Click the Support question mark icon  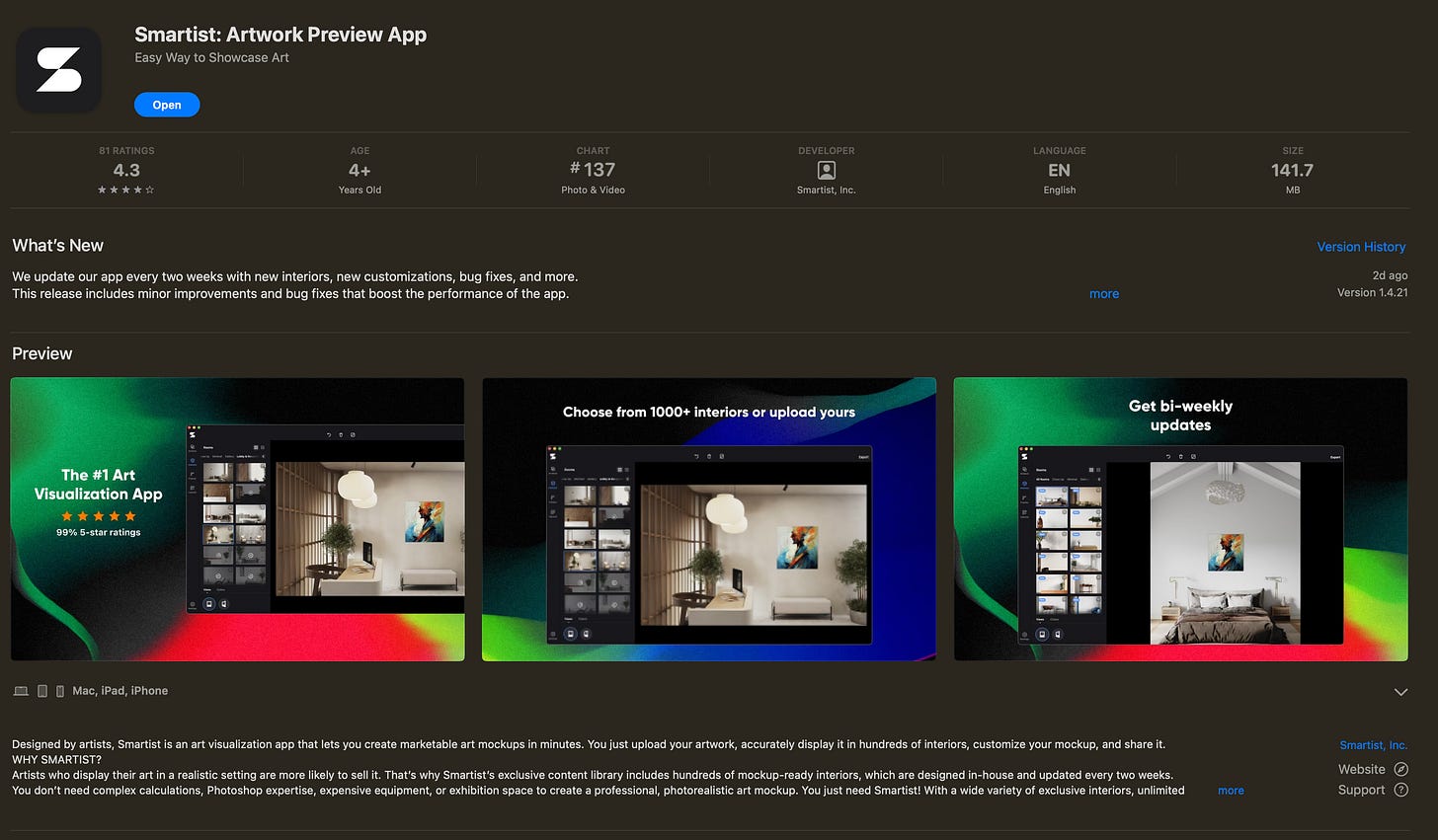click(x=1400, y=790)
